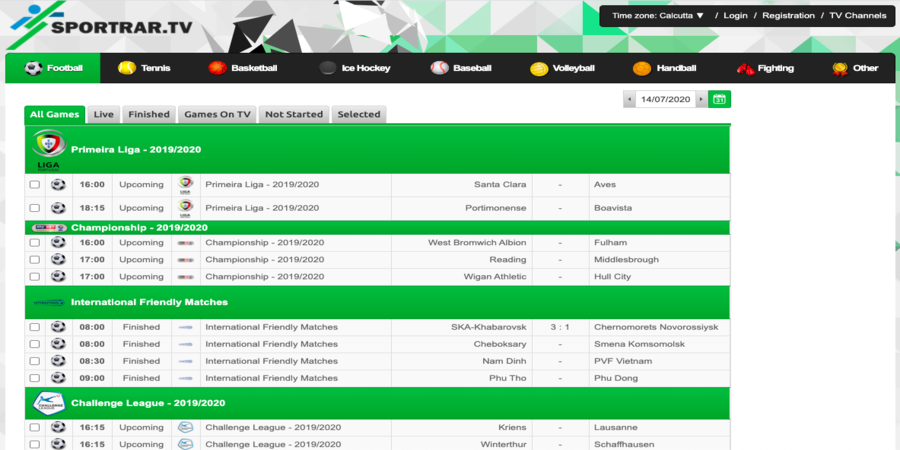Tick the Phu Tho vs Phu Dong checkbox

point(35,378)
